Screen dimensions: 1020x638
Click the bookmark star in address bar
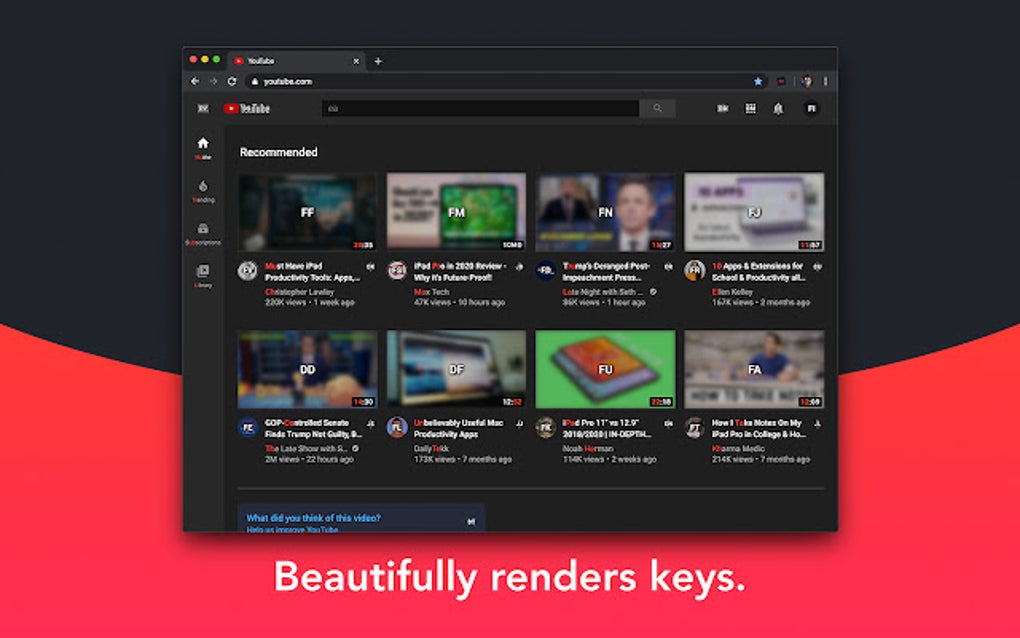(758, 81)
